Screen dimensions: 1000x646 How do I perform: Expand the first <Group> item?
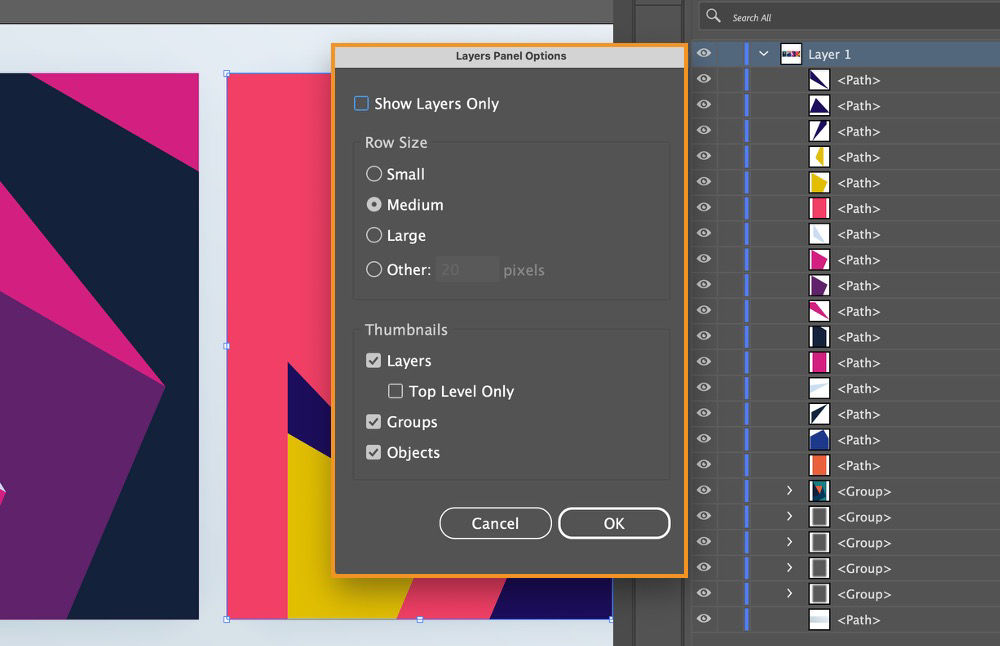pos(789,491)
